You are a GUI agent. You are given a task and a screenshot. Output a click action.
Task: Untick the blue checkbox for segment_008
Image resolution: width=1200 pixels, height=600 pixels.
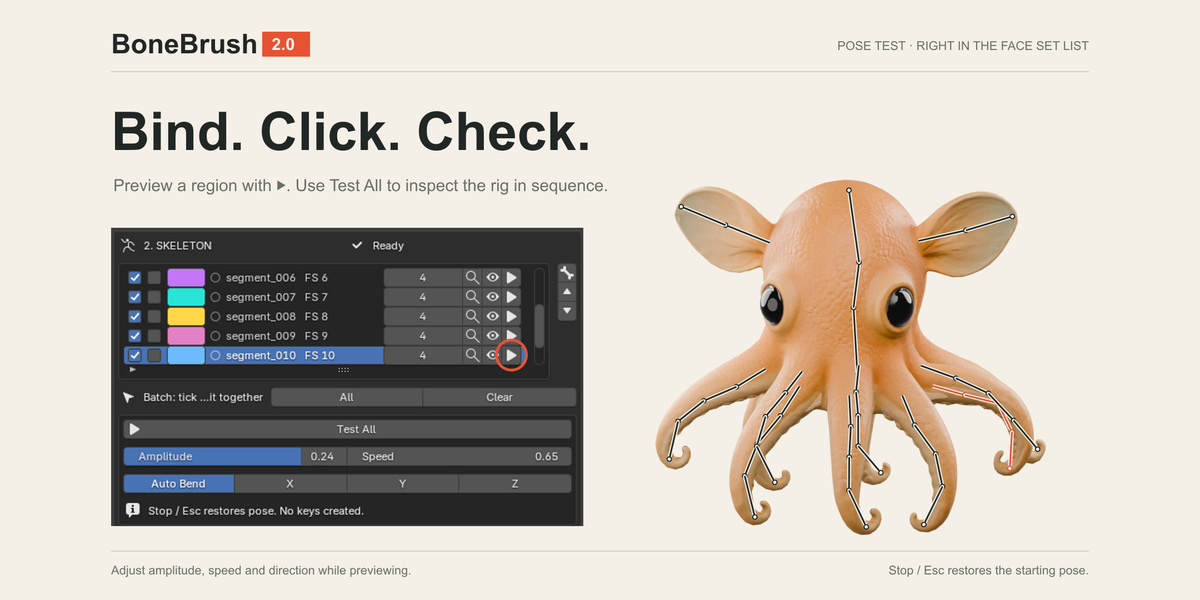(x=135, y=316)
